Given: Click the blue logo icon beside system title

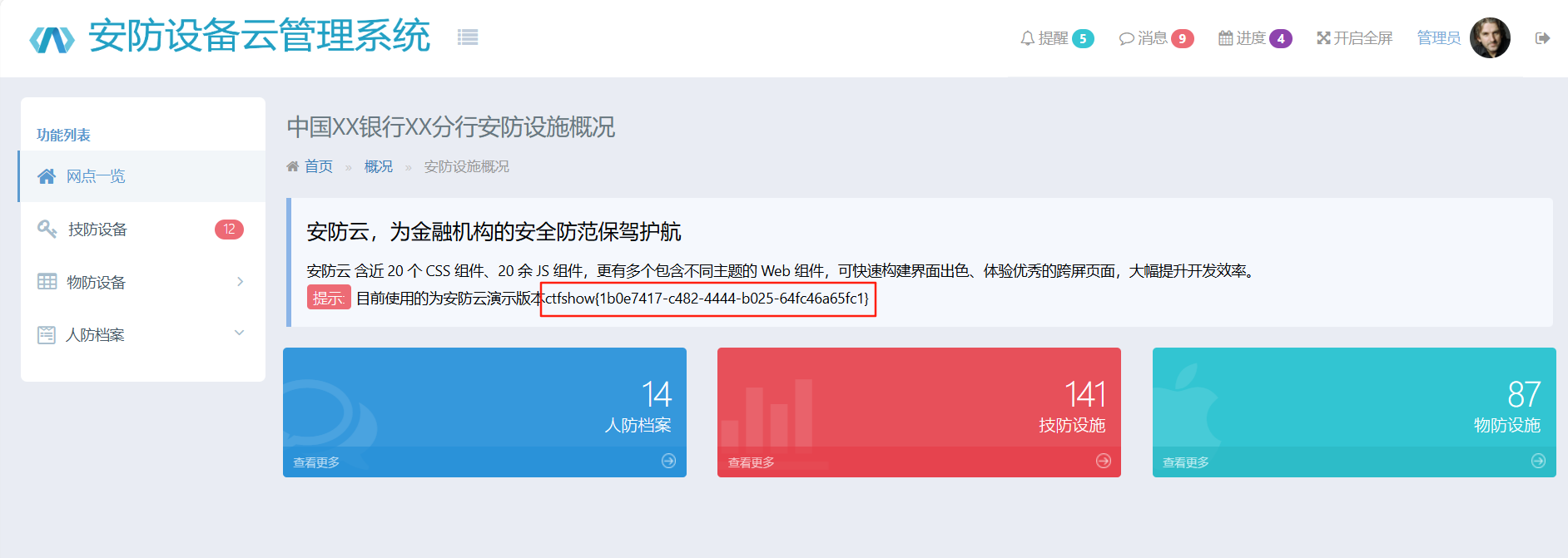Looking at the screenshot, I should [52, 38].
